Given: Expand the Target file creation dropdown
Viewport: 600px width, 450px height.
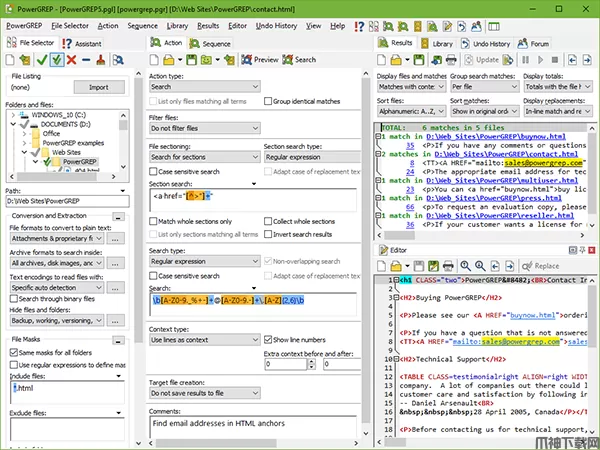Looking at the screenshot, I should 202,394.
